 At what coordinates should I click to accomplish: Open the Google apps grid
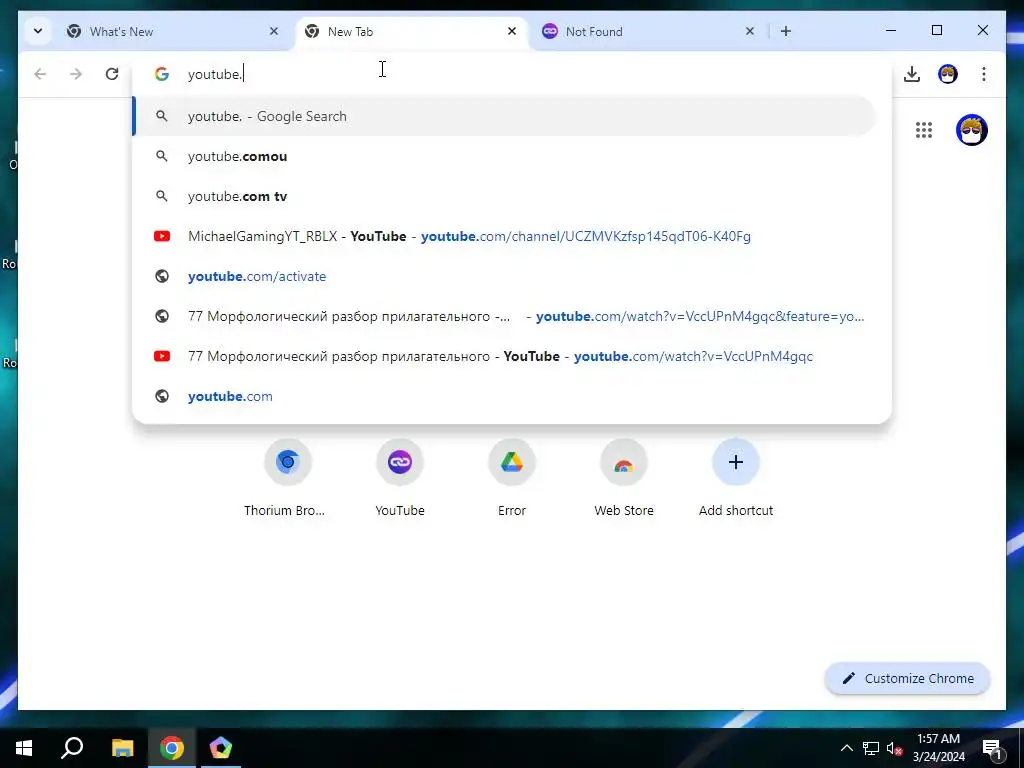[x=923, y=130]
